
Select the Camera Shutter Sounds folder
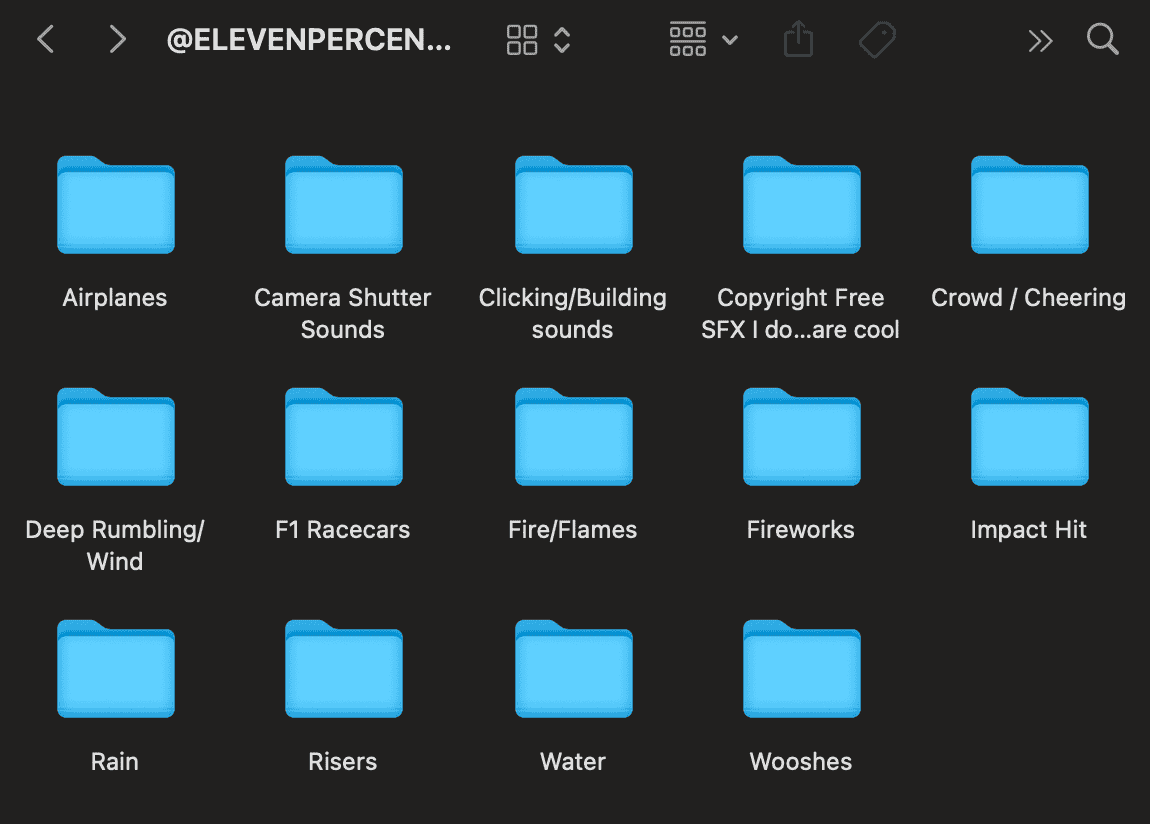pos(343,205)
